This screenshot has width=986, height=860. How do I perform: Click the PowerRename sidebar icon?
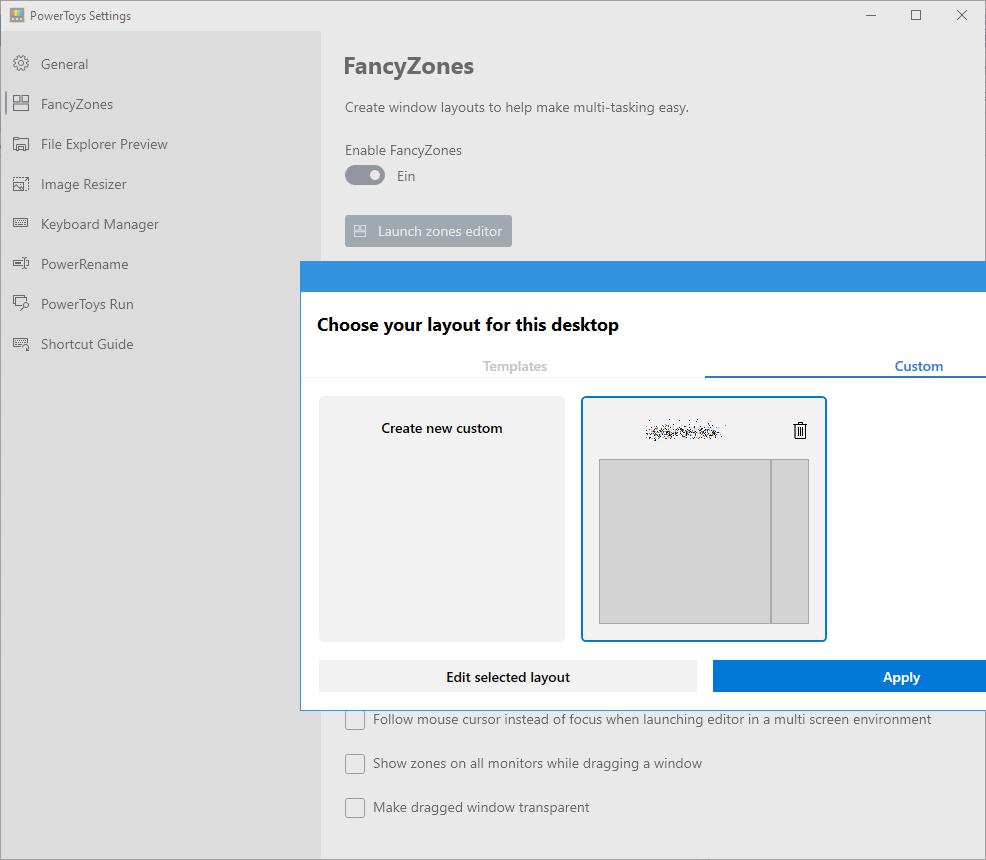coord(21,263)
